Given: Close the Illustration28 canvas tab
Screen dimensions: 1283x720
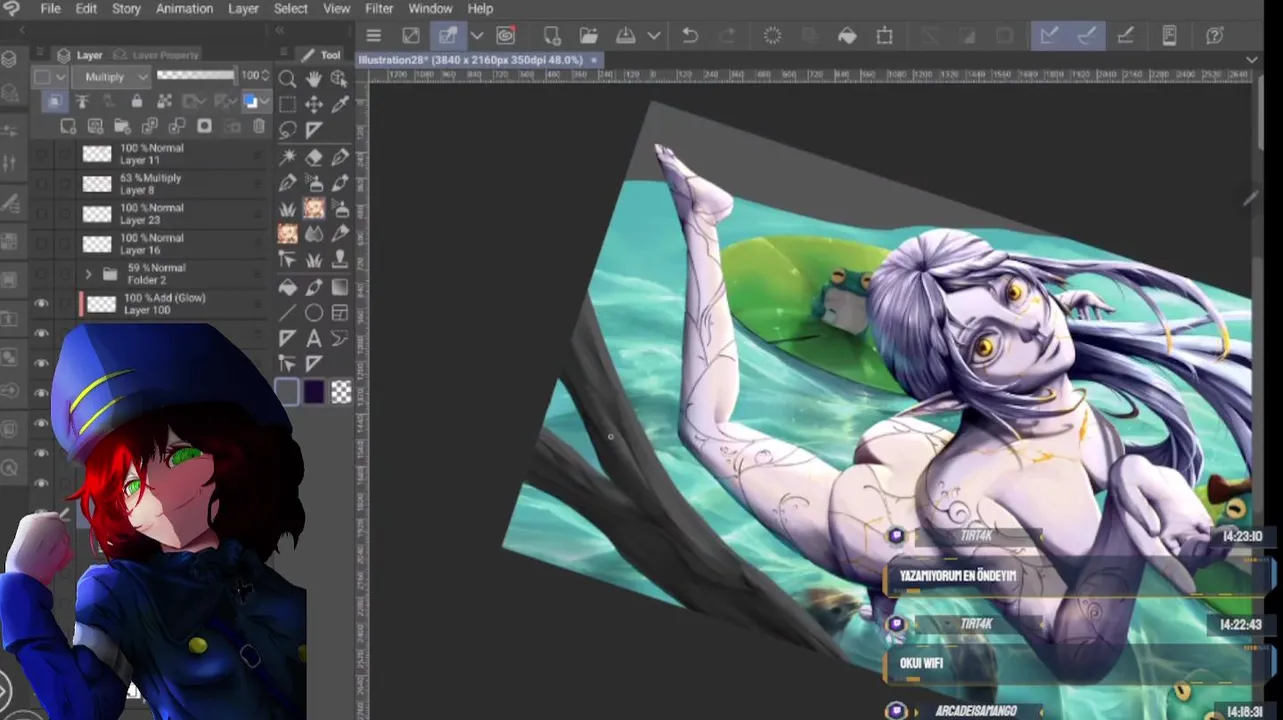Looking at the screenshot, I should [593, 60].
